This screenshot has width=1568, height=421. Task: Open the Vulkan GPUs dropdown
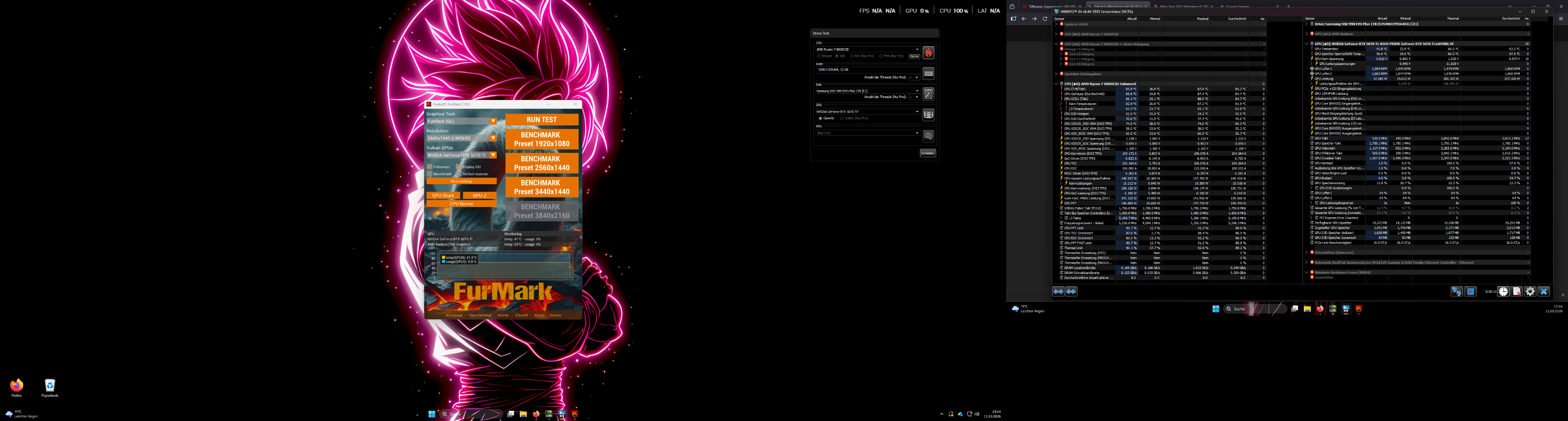pyautogui.click(x=461, y=155)
